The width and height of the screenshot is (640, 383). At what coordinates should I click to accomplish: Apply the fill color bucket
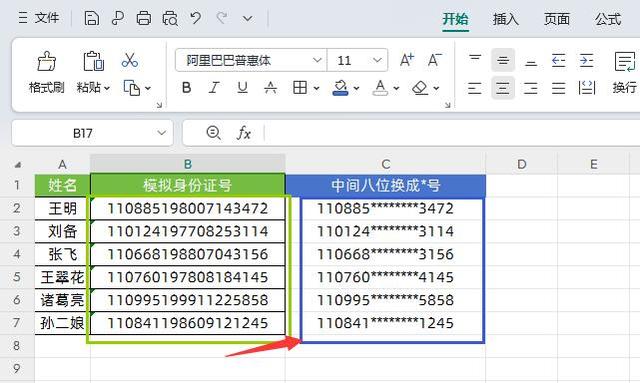pos(340,88)
